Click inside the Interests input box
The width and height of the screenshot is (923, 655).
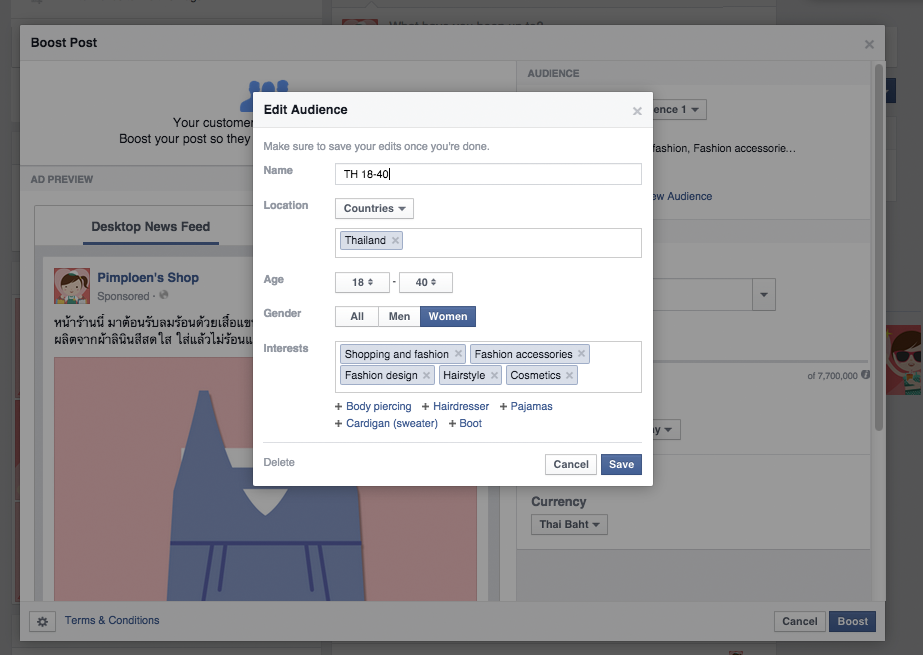point(488,367)
